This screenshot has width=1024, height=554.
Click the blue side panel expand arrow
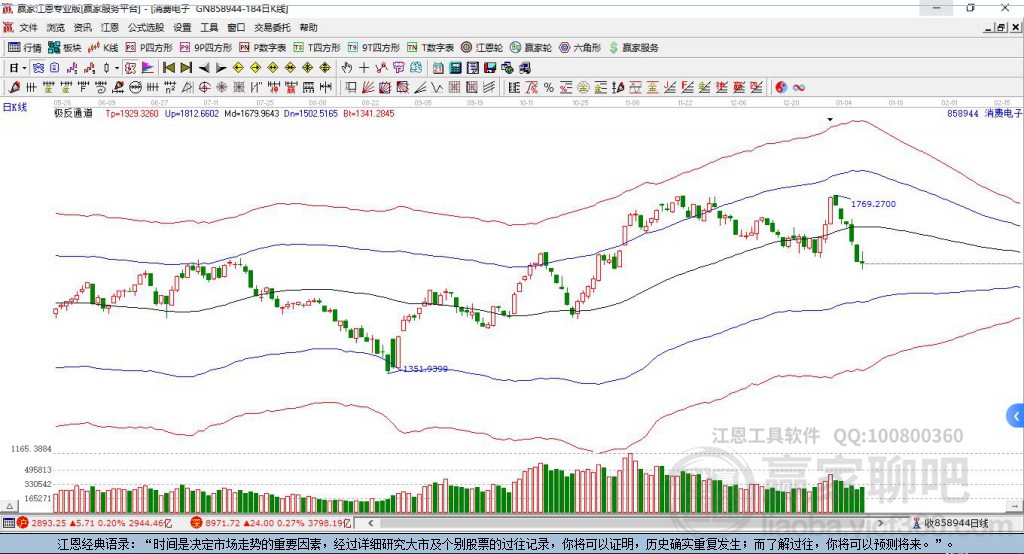tap(1016, 416)
